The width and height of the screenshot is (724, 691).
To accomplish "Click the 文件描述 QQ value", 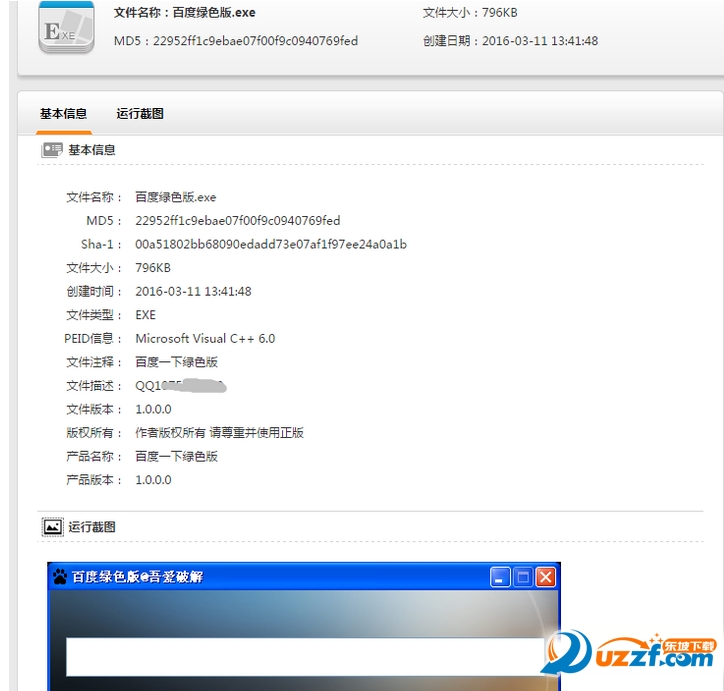I will (x=181, y=385).
